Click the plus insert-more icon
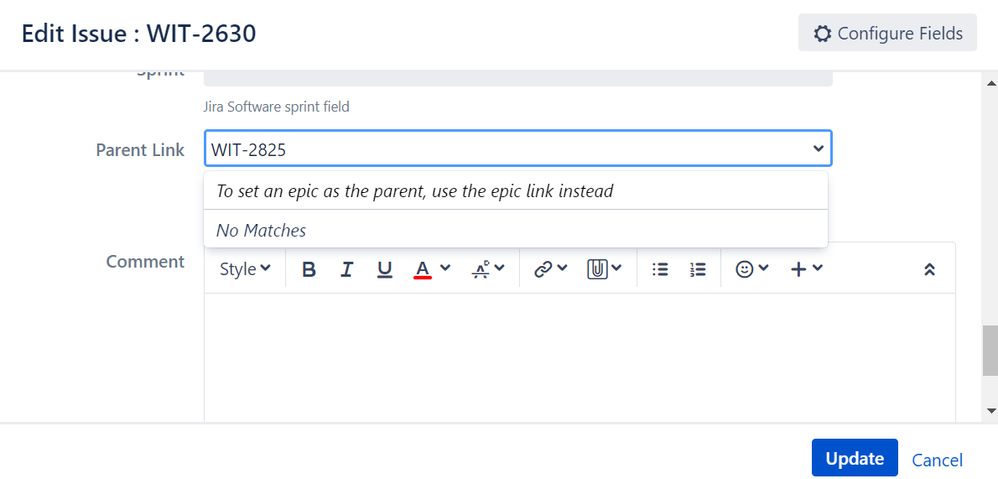 [798, 270]
